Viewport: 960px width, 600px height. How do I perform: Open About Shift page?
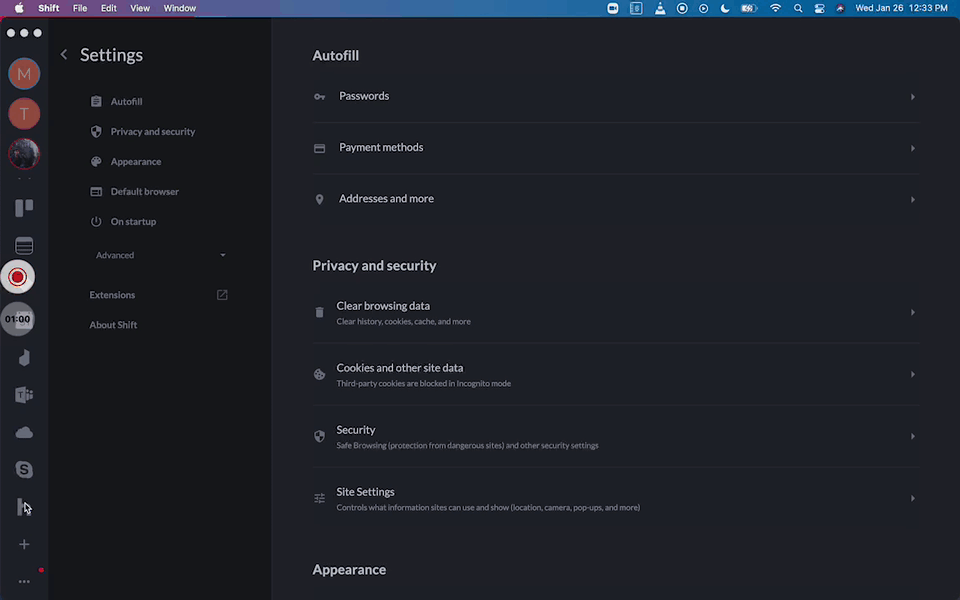point(113,325)
